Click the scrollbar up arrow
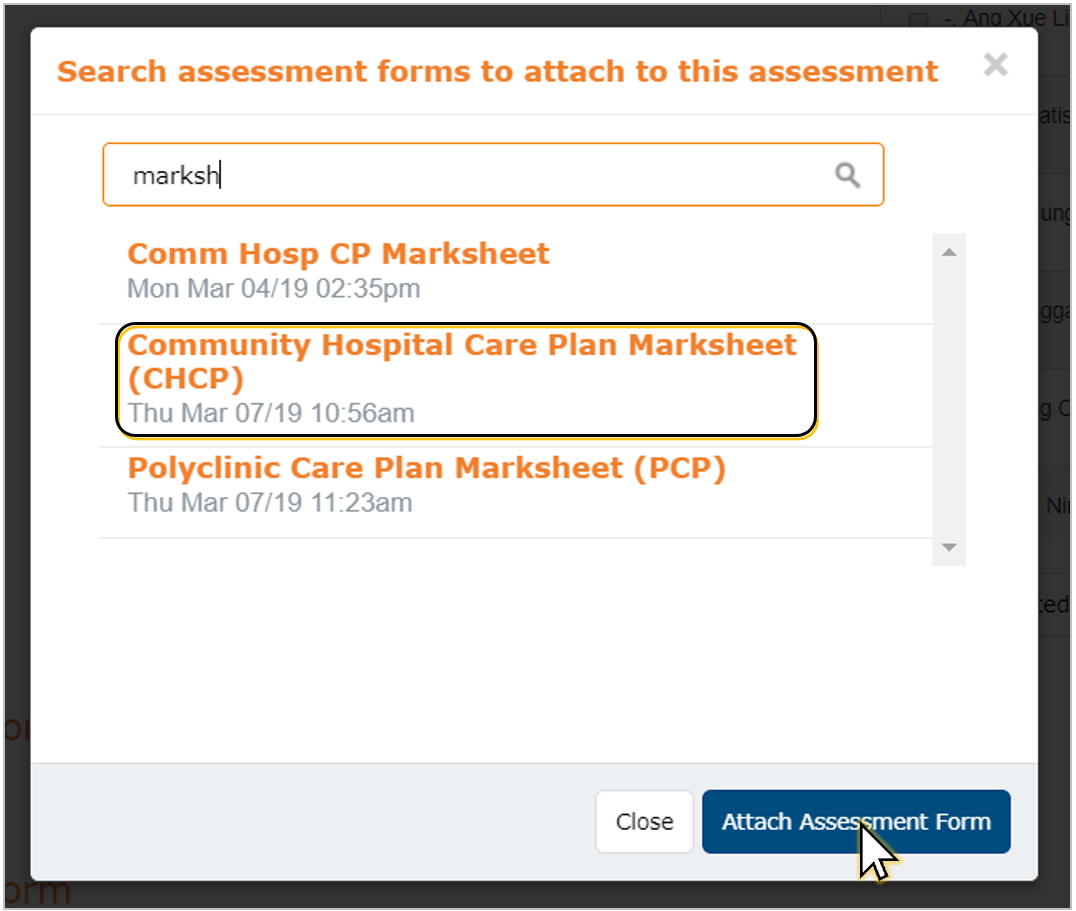This screenshot has width=1076, height=911. (949, 252)
